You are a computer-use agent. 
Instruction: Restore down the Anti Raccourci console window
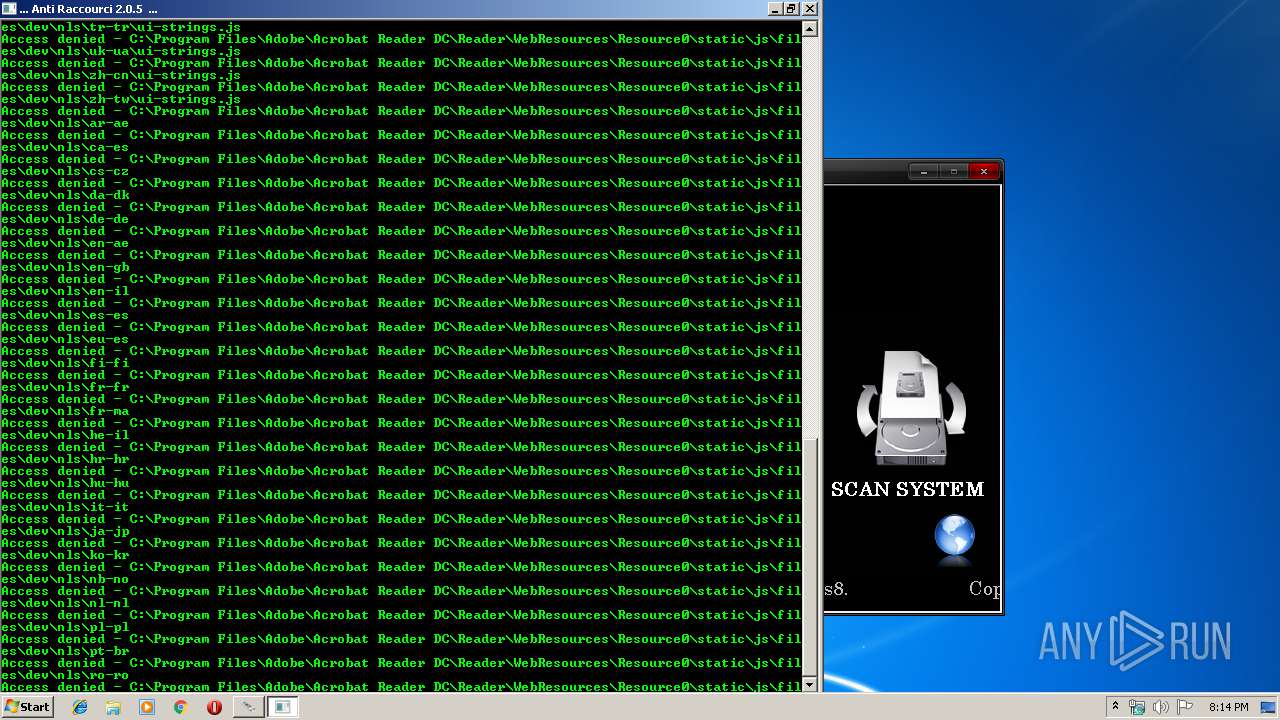[791, 8]
